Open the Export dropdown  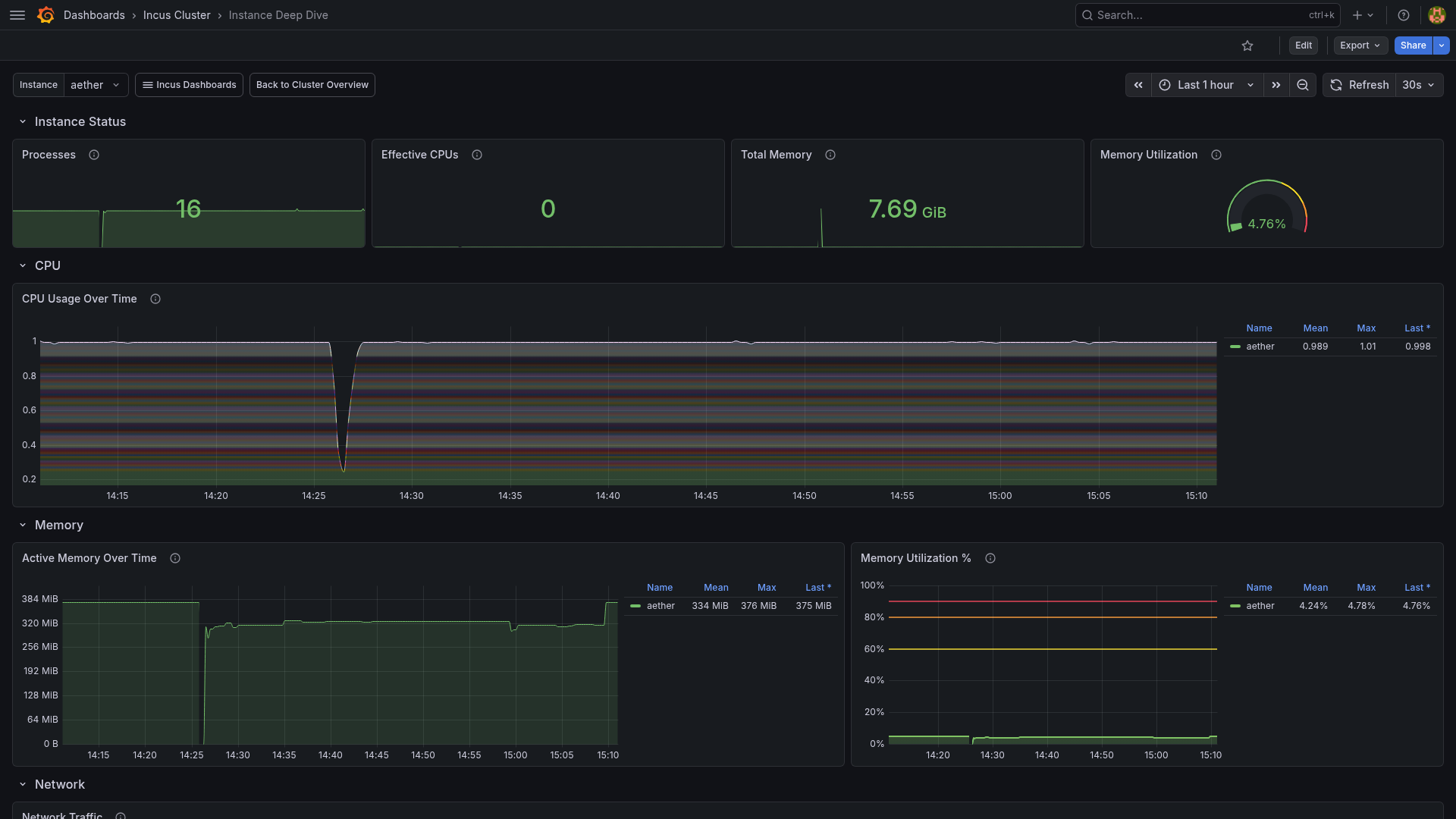tap(1360, 45)
